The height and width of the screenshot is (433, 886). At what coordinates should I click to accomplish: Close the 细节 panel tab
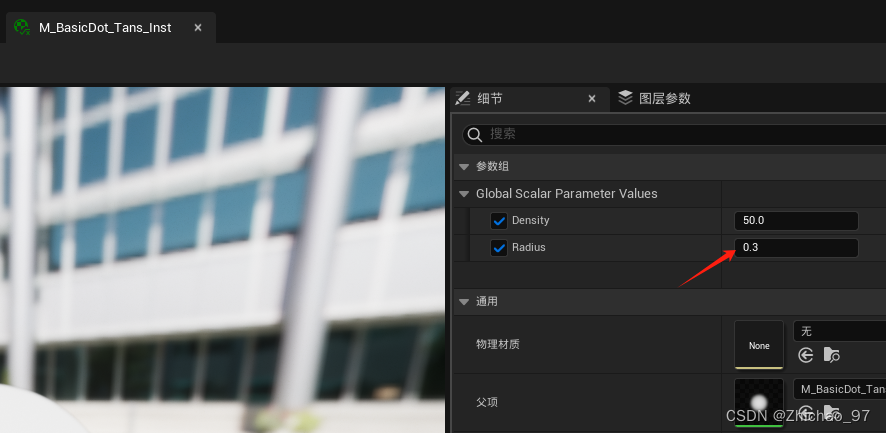point(592,99)
